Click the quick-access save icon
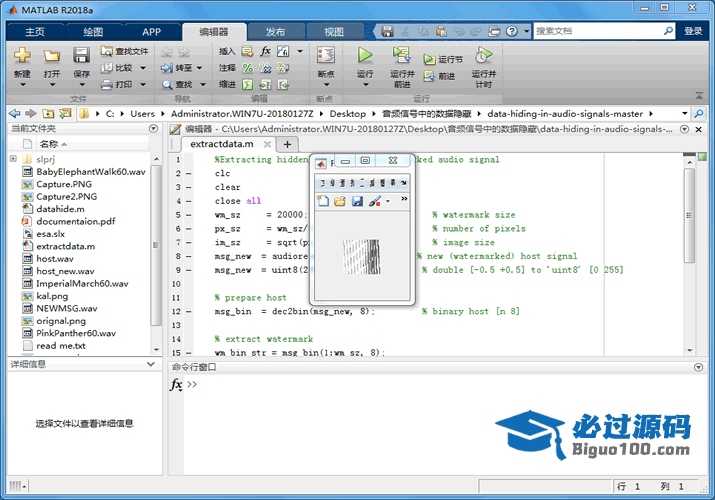Screen dimensions: 715x500 (x=387, y=31)
